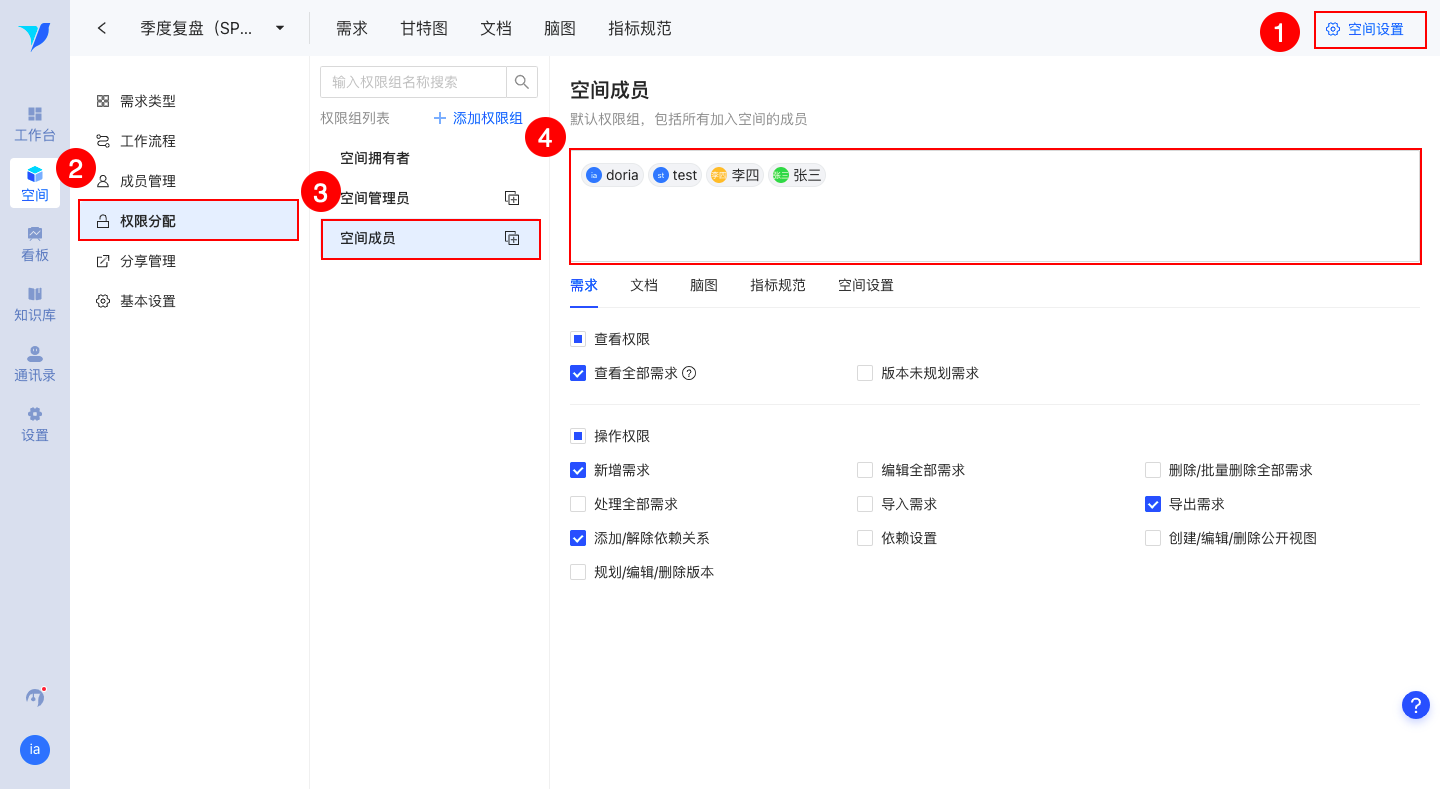Open the 甘特图 top menu tab

pos(424,28)
